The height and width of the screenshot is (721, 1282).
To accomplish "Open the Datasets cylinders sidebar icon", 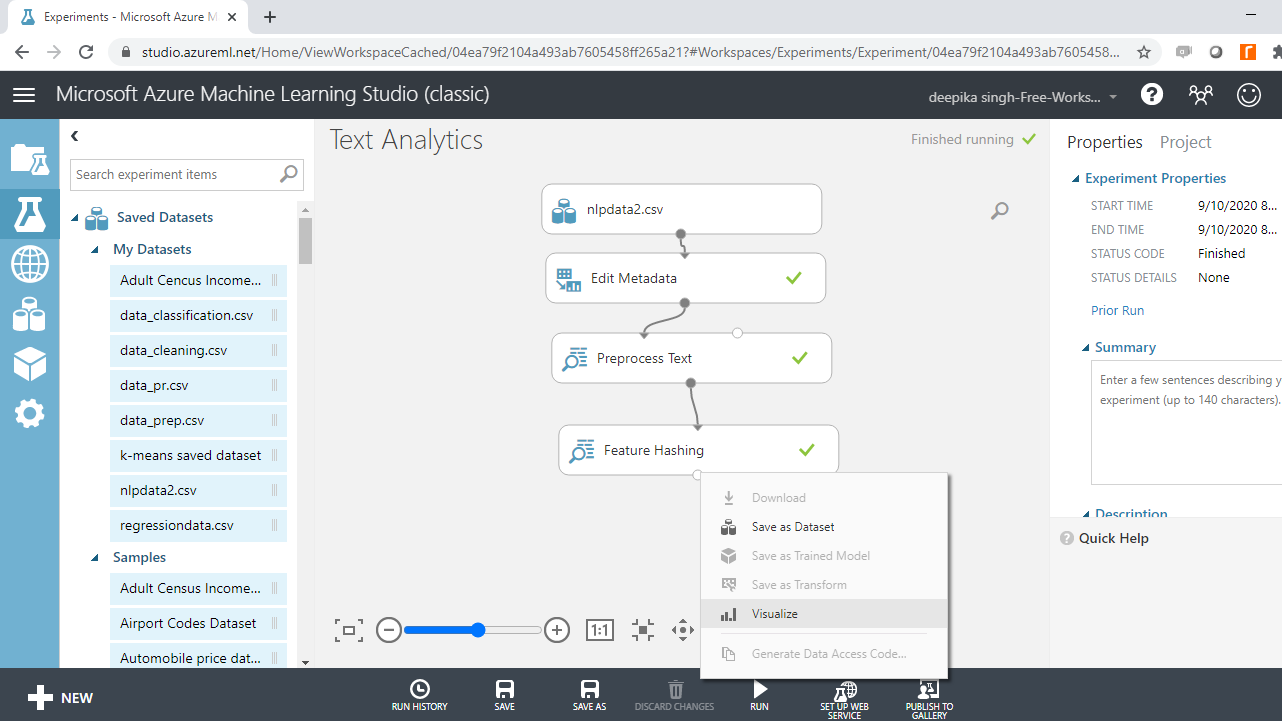I will pos(29,315).
